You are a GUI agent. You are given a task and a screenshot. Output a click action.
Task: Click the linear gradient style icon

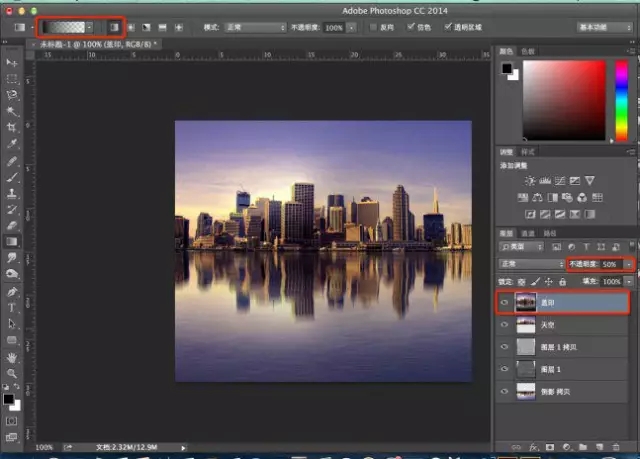[x=113, y=26]
